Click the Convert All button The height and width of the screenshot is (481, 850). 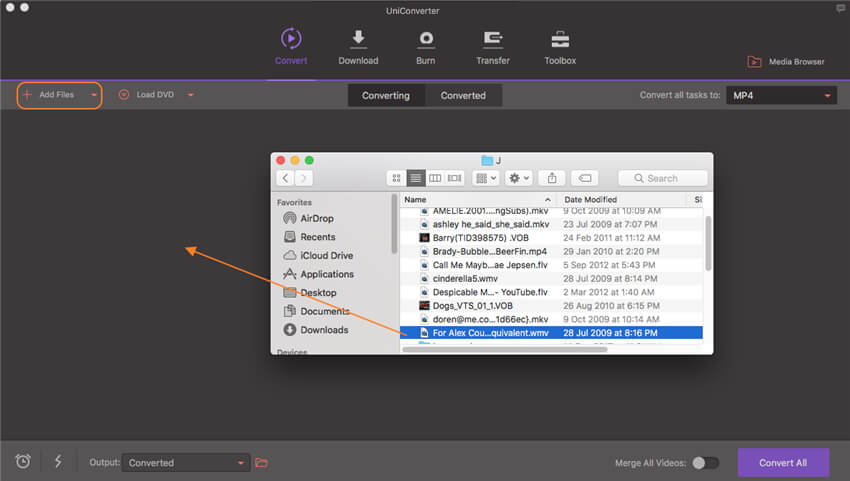[783, 463]
